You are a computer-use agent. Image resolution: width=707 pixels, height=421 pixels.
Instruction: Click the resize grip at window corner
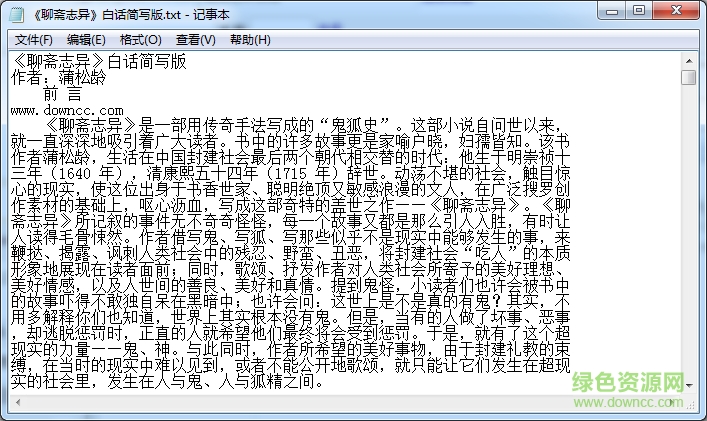(690, 404)
